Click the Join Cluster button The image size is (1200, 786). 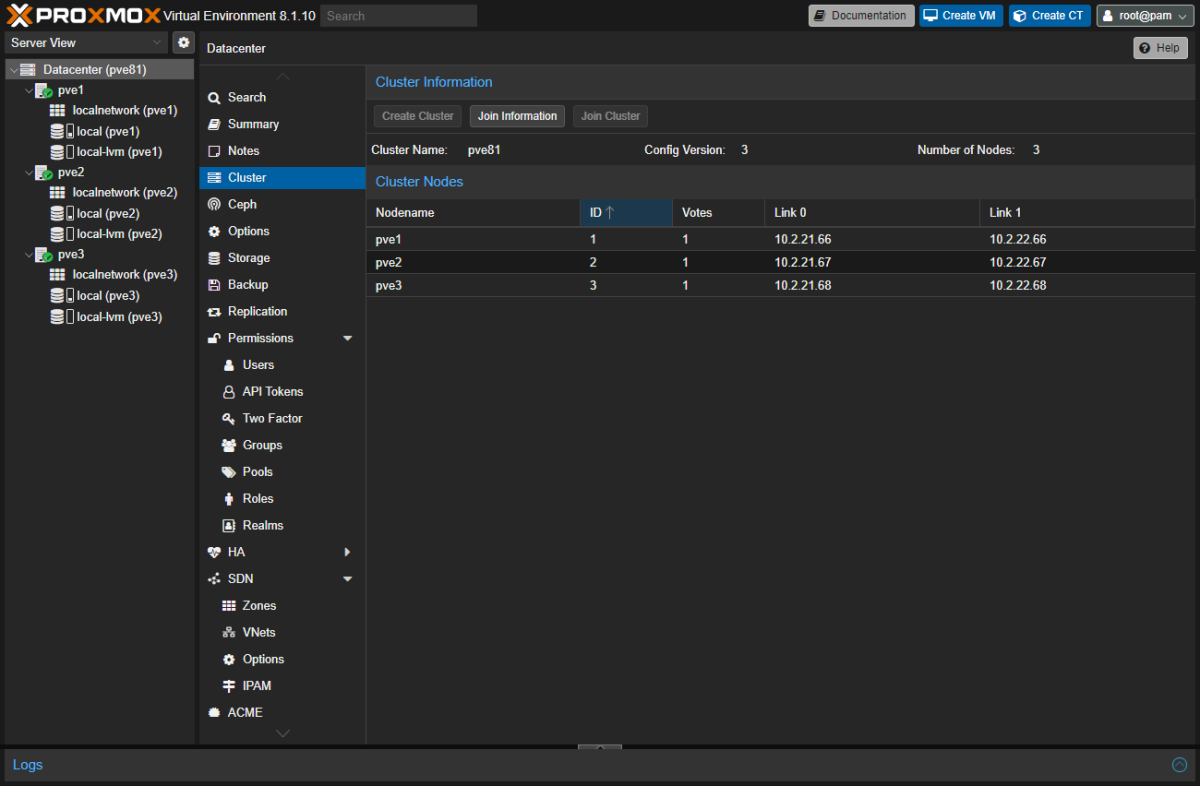click(x=610, y=116)
